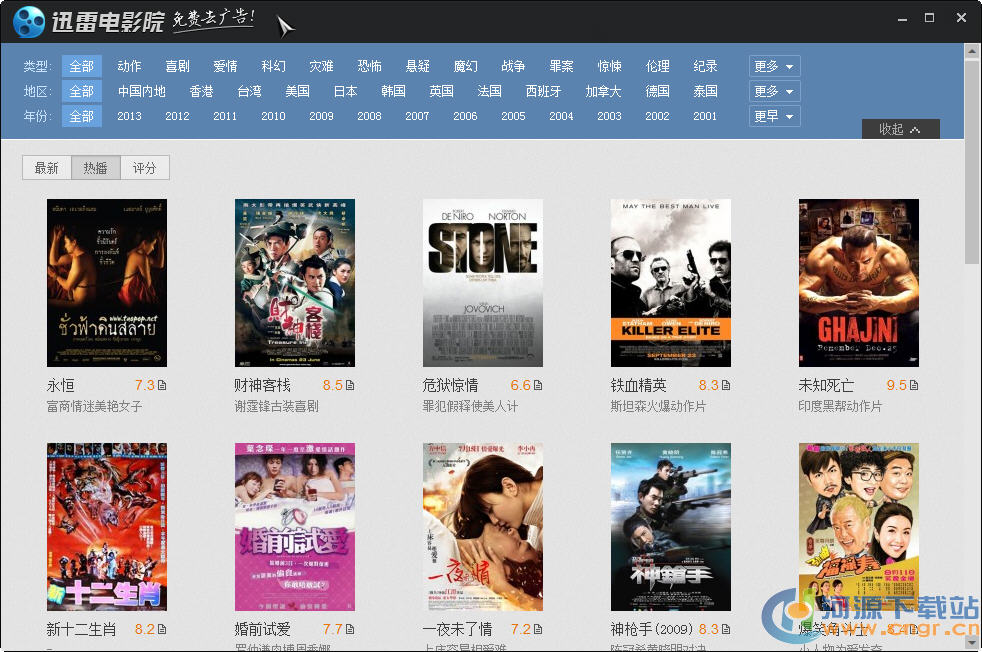
Task: Filter region by 中国内地
Action: click(x=142, y=91)
